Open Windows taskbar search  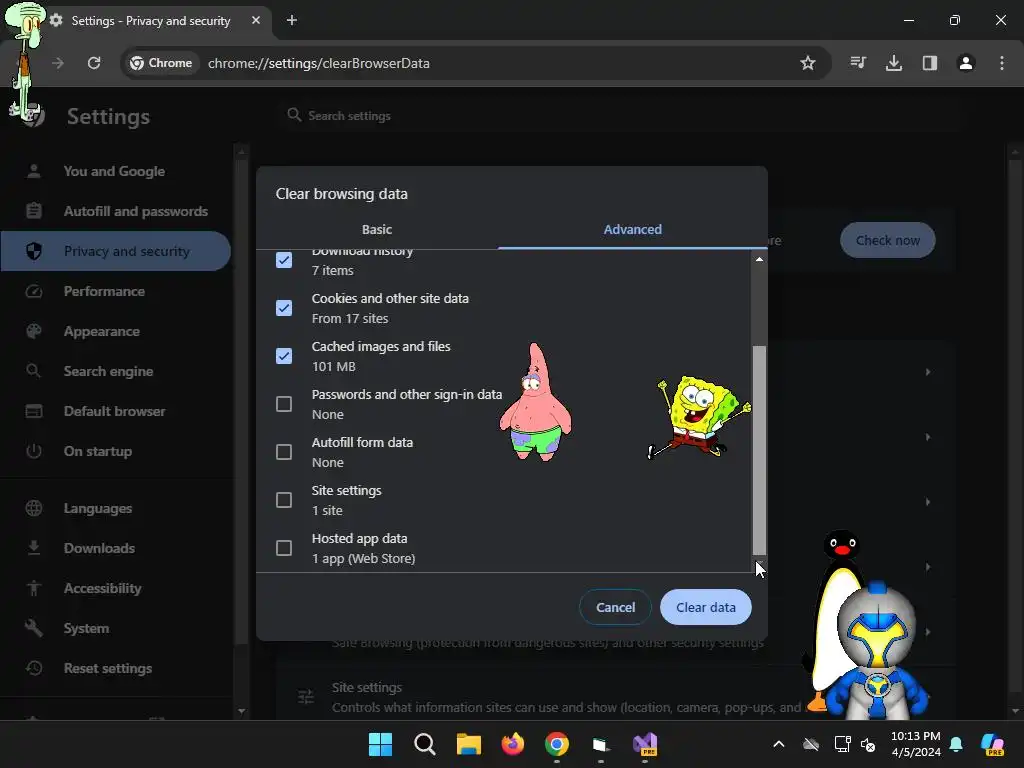[424, 744]
